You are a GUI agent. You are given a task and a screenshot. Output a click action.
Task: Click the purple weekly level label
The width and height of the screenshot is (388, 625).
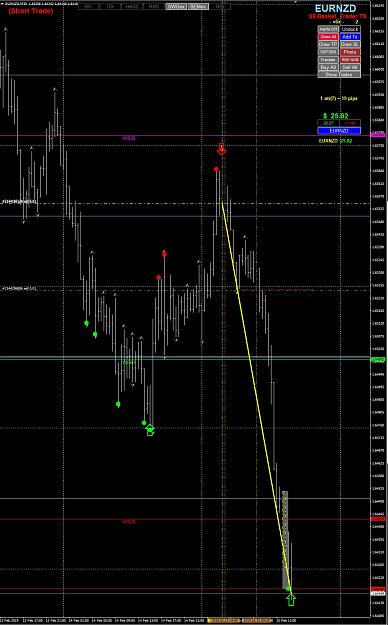coord(129,138)
